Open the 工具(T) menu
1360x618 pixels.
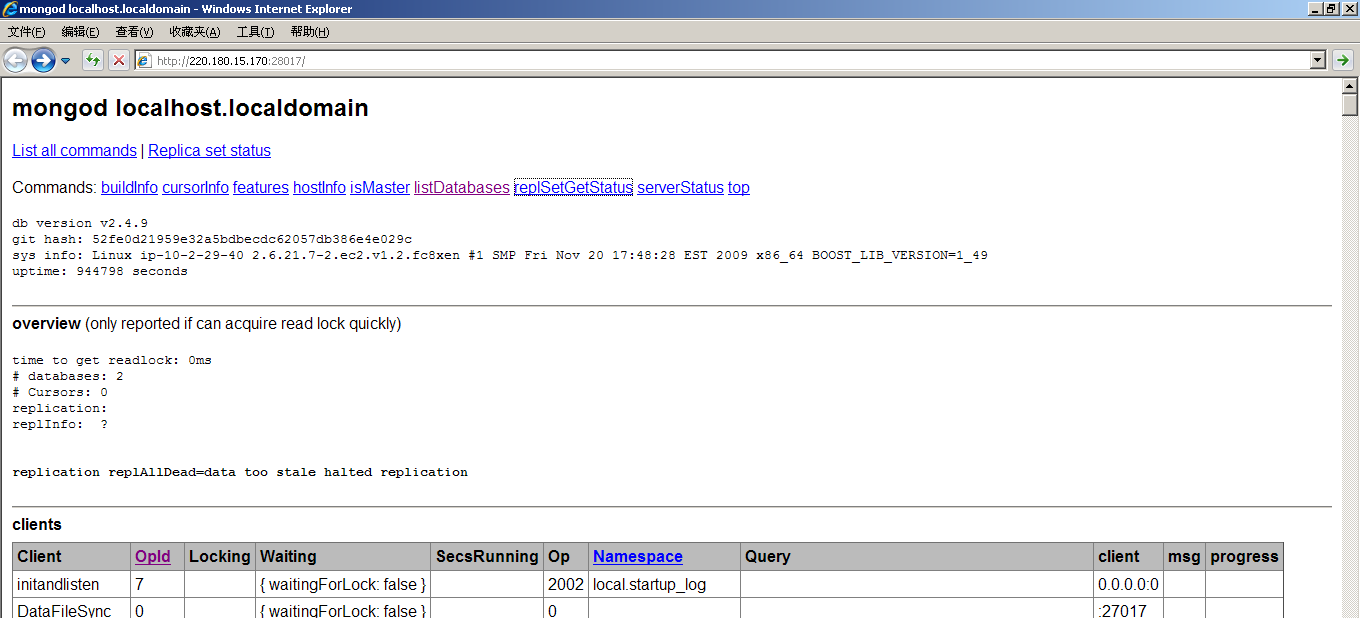click(256, 32)
